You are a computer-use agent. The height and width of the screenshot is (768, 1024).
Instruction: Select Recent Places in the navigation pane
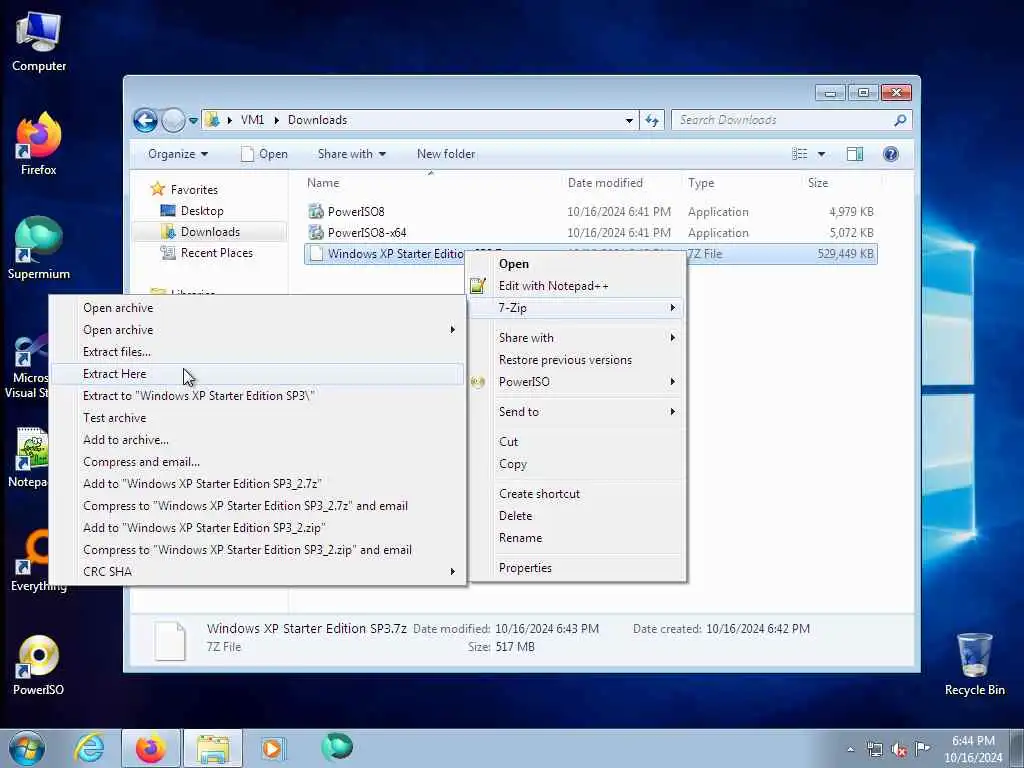pos(216,253)
